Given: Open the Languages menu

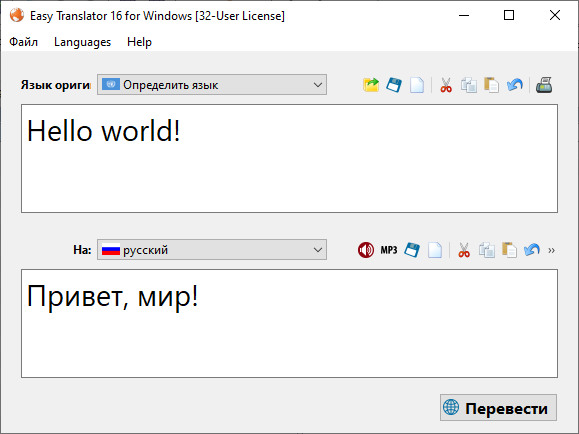Looking at the screenshot, I should tap(82, 42).
